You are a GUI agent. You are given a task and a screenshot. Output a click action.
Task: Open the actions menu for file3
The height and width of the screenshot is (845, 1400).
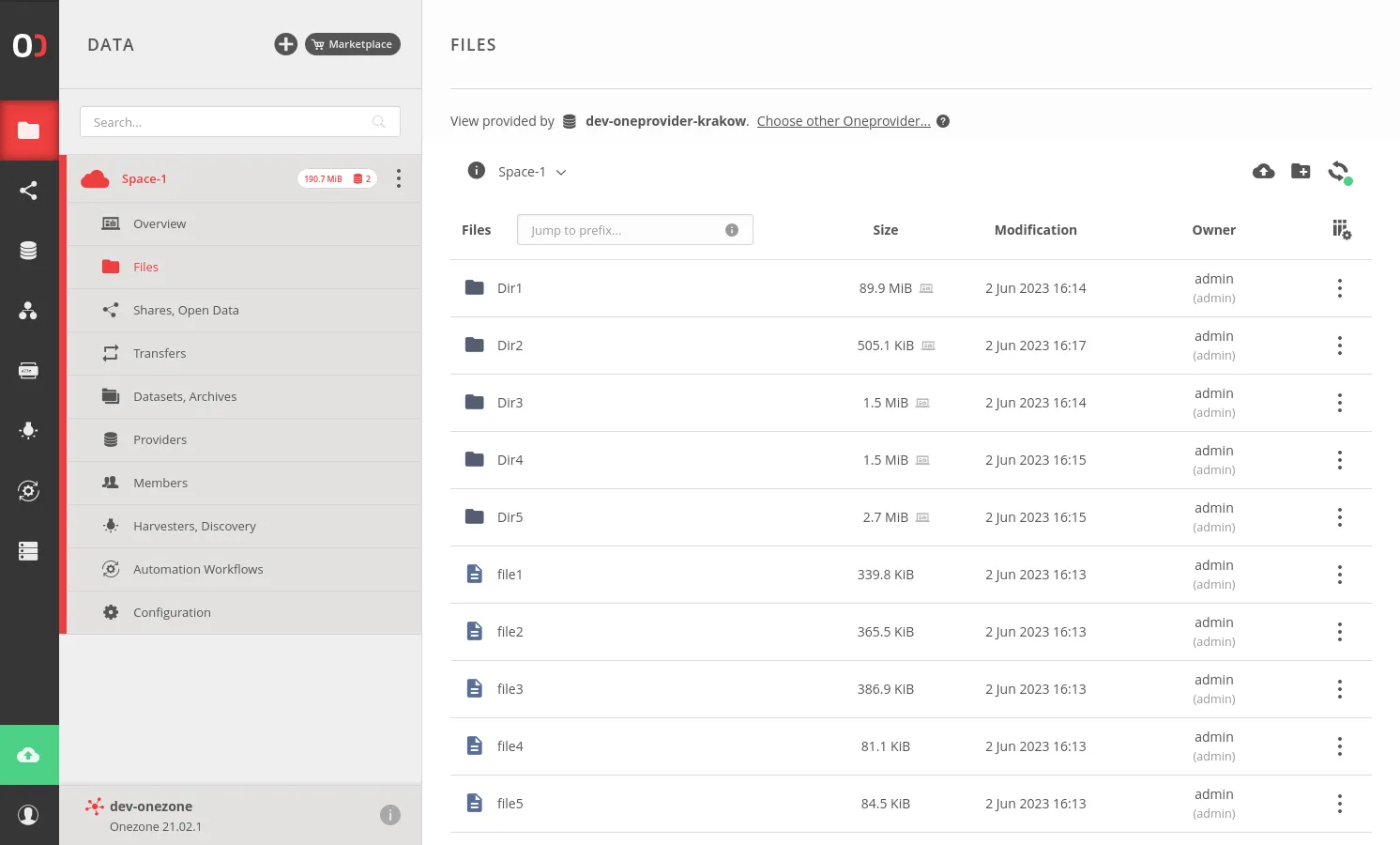[1340, 689]
